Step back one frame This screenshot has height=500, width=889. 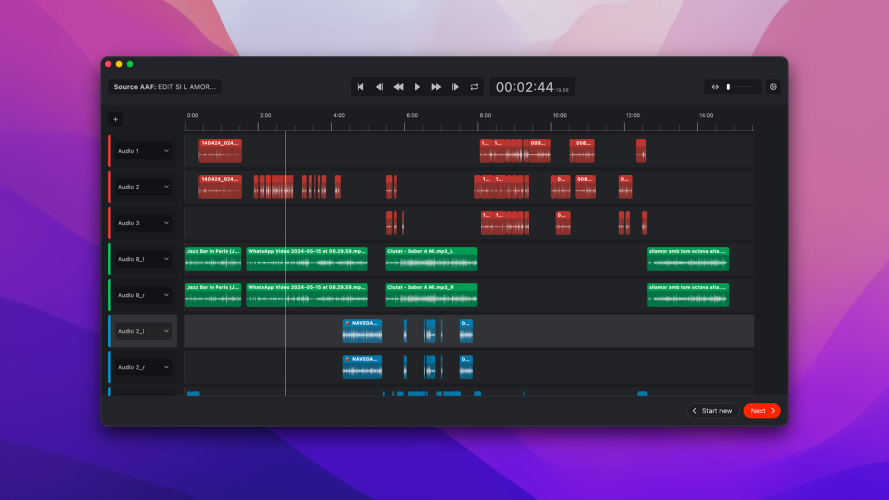[x=379, y=87]
